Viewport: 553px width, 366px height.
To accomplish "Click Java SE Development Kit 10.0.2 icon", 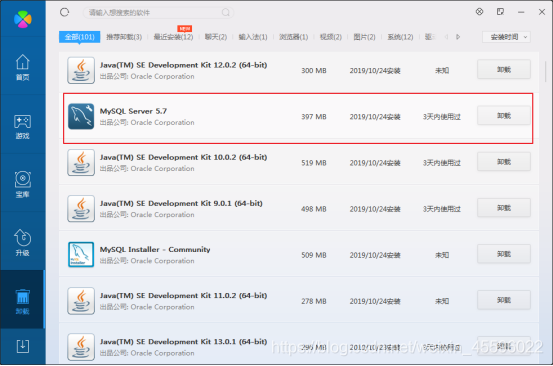I will click(81, 163).
